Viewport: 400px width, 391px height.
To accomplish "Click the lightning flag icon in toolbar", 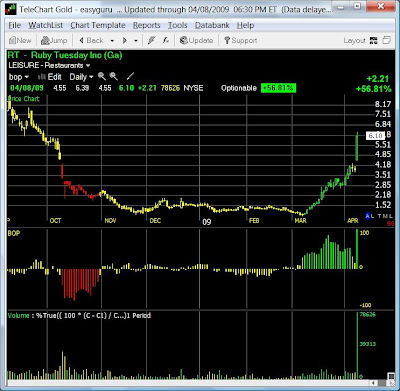I will [x=151, y=41].
